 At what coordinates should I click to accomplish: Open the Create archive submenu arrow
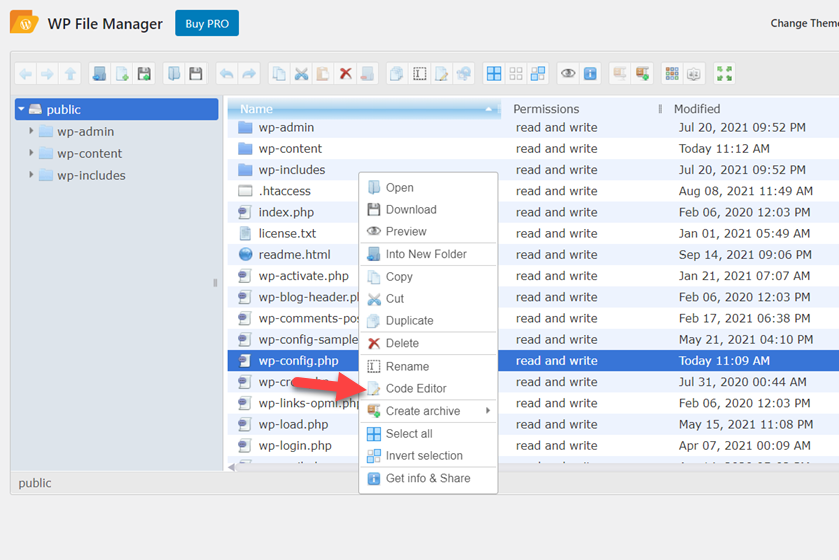click(x=487, y=411)
